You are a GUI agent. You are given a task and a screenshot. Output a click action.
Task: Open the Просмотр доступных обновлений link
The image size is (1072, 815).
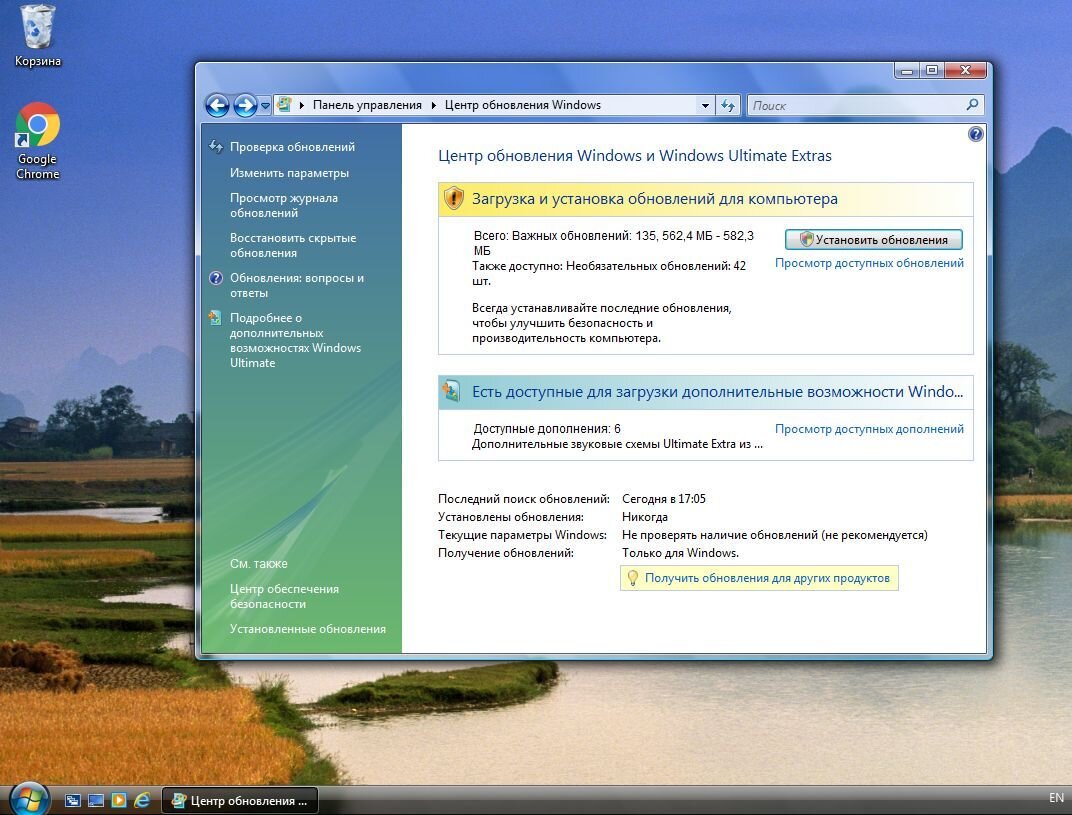pyautogui.click(x=869, y=263)
